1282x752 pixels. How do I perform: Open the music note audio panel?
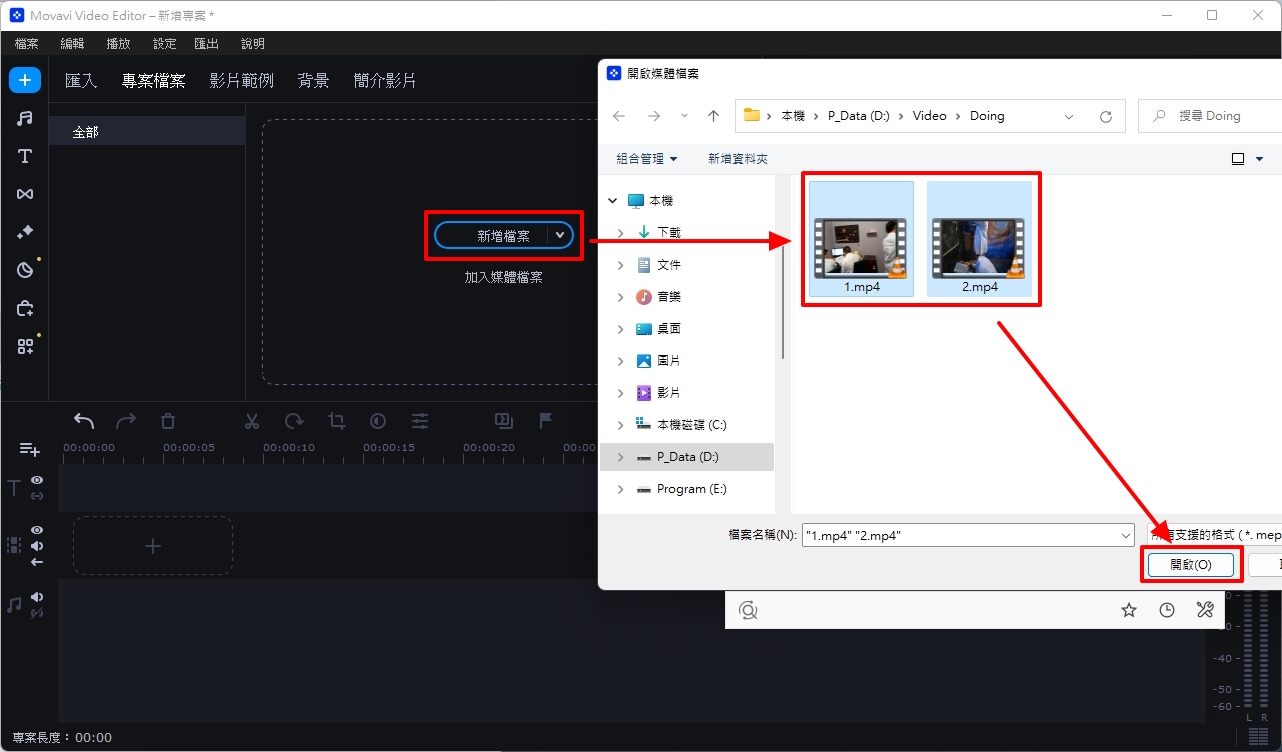tap(25, 118)
